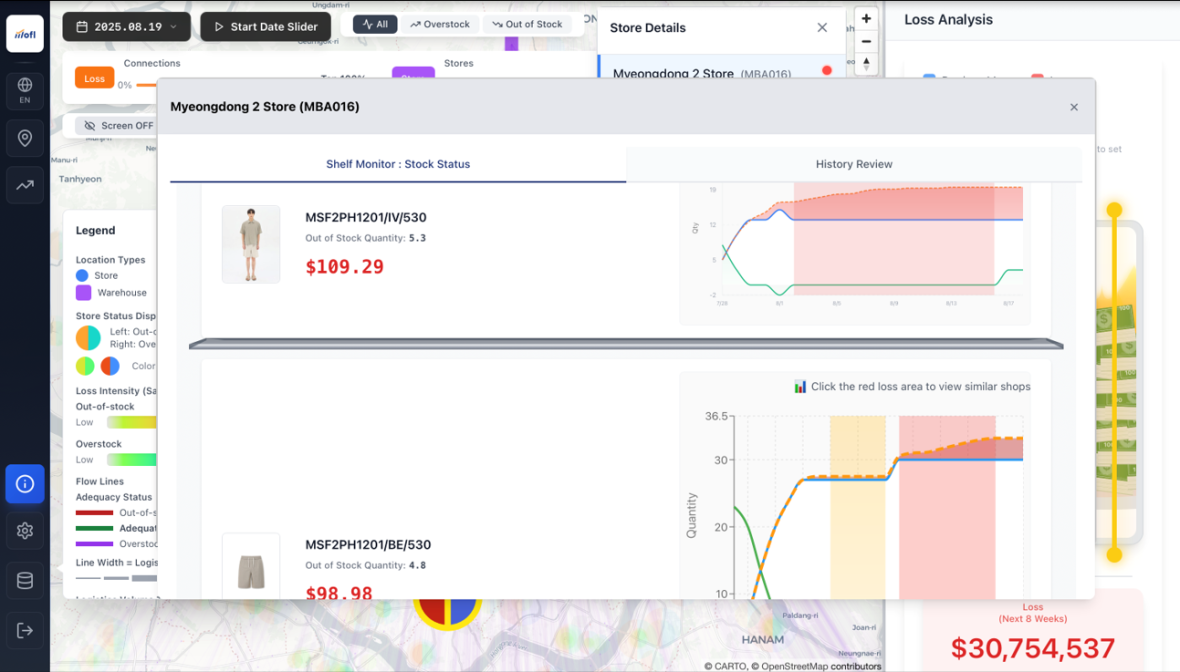Zoom in the map with plus button
The width and height of the screenshot is (1180, 672).
click(x=866, y=18)
